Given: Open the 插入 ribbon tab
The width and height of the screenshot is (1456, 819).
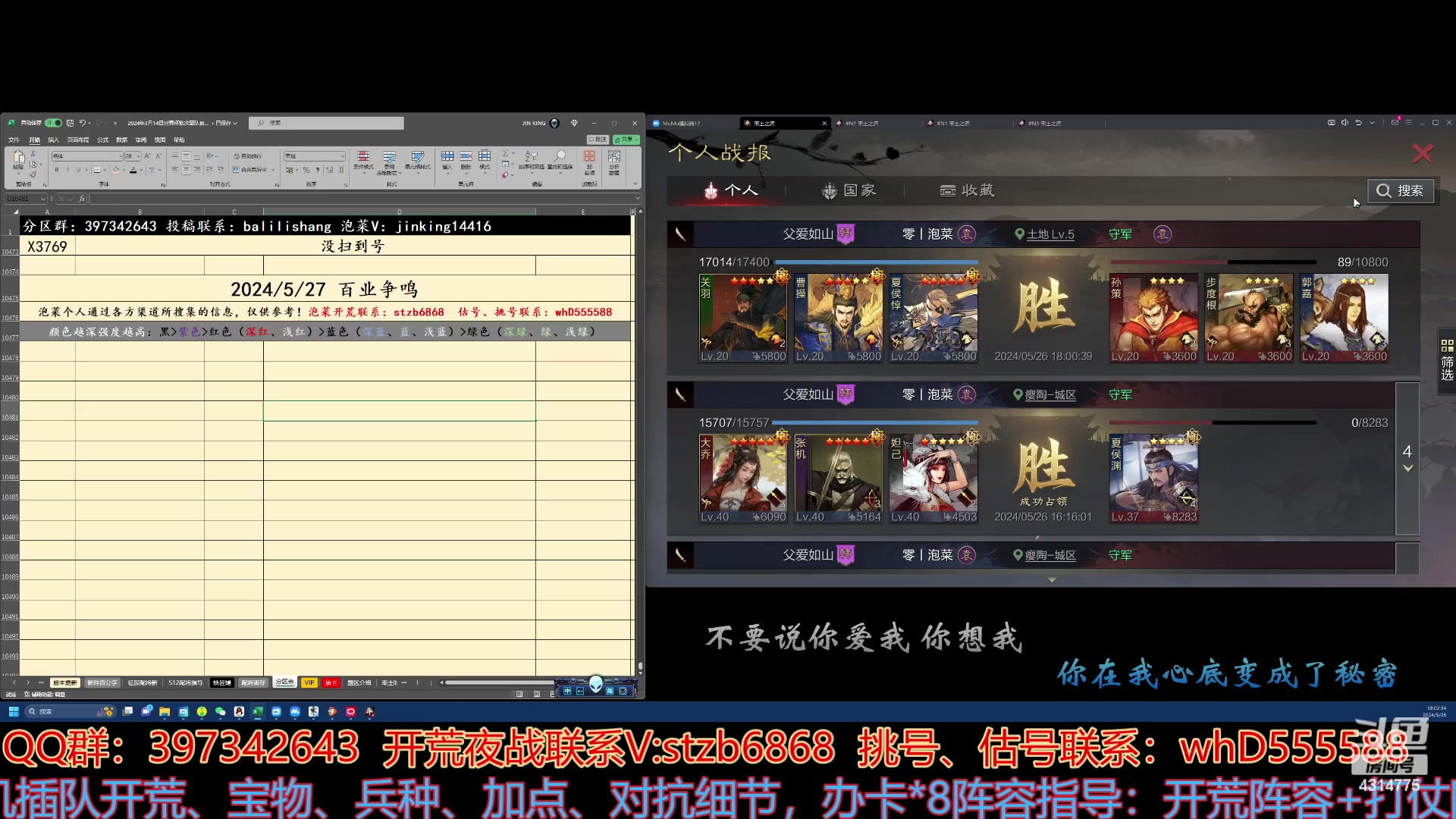Looking at the screenshot, I should click(x=53, y=140).
